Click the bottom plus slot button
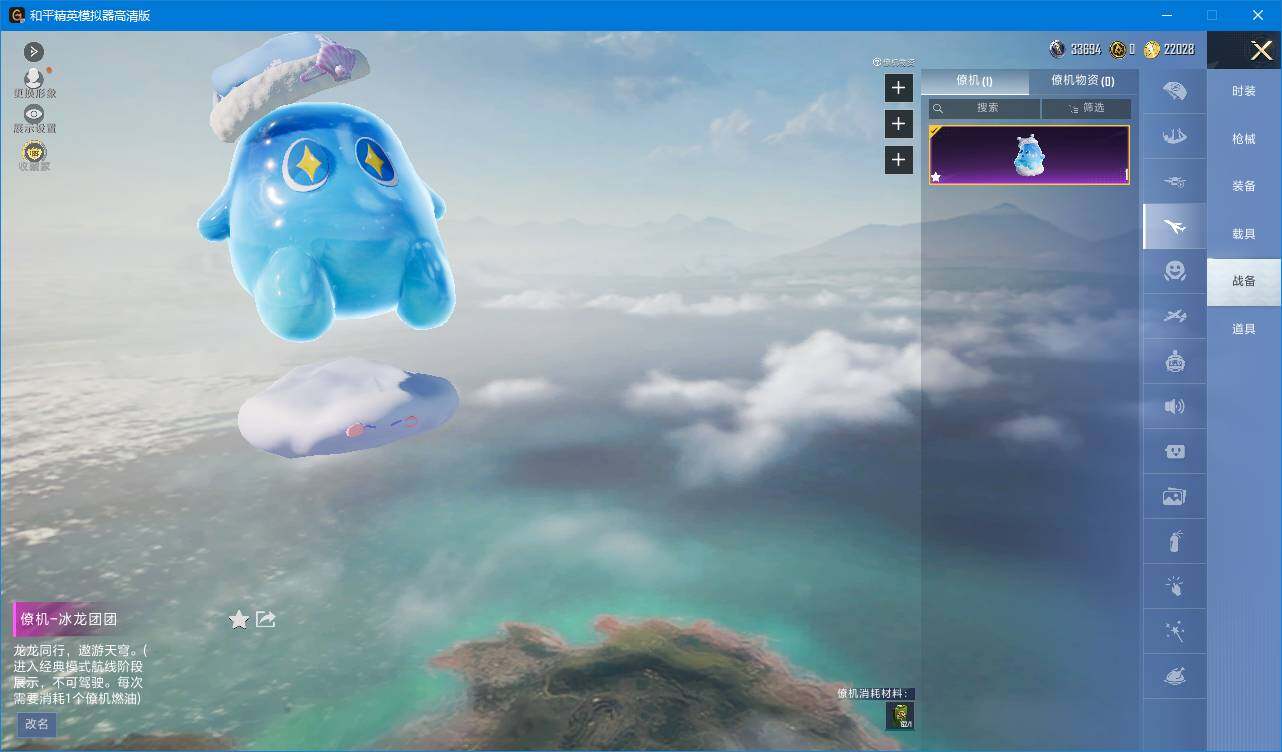 click(x=898, y=160)
